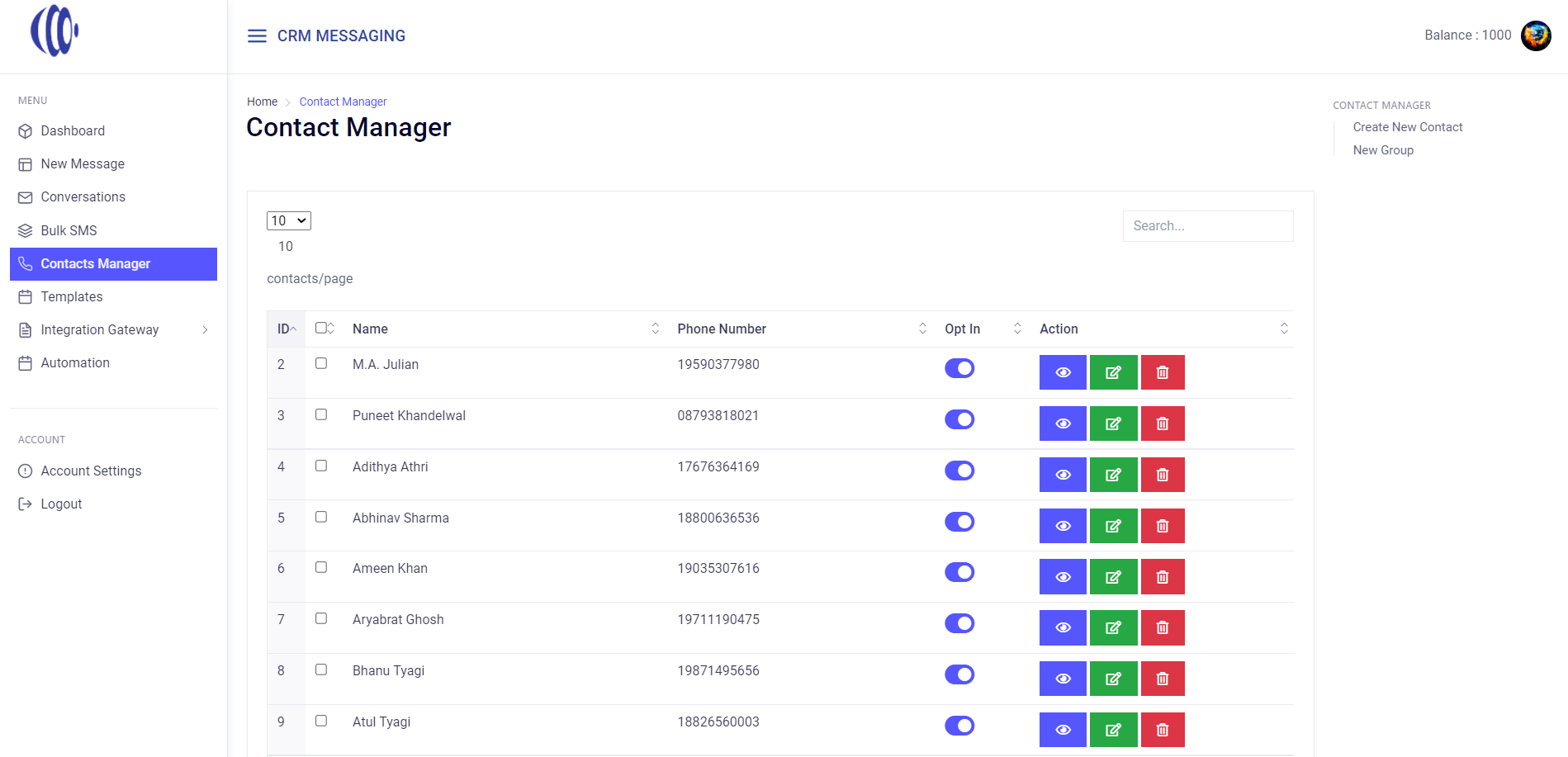Edit contact Puneet Khandelwal

(1113, 423)
